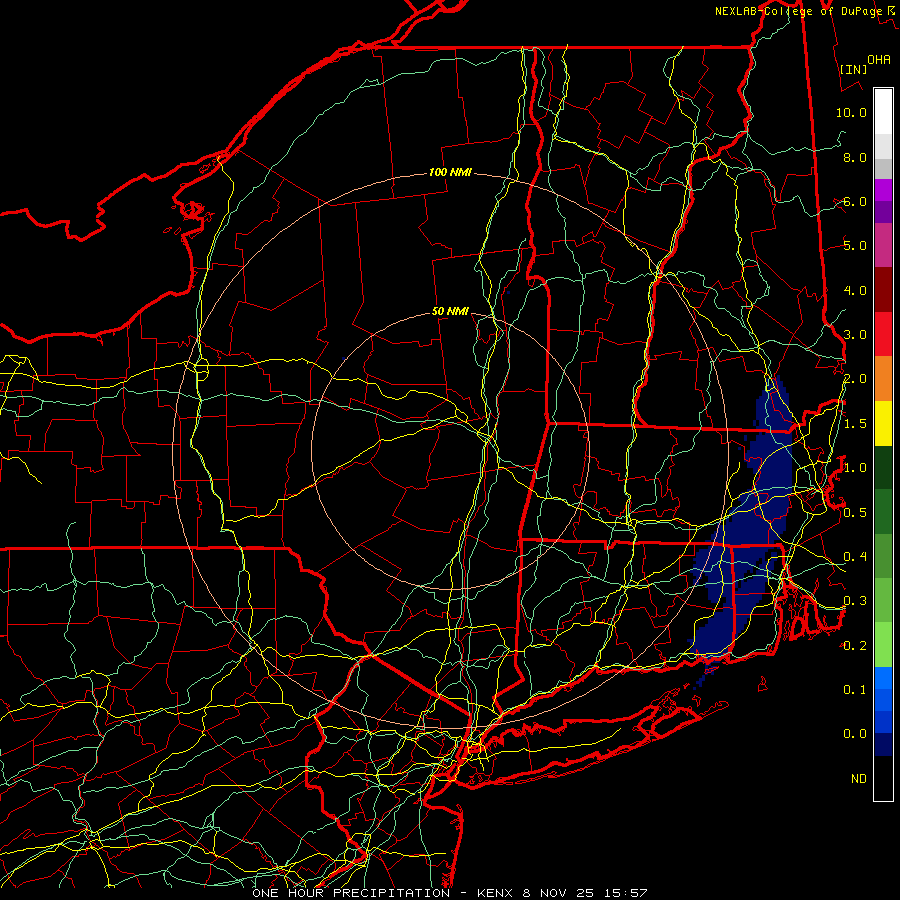Click the bright red legend swatch
This screenshot has width=900, height=900.
883,334
